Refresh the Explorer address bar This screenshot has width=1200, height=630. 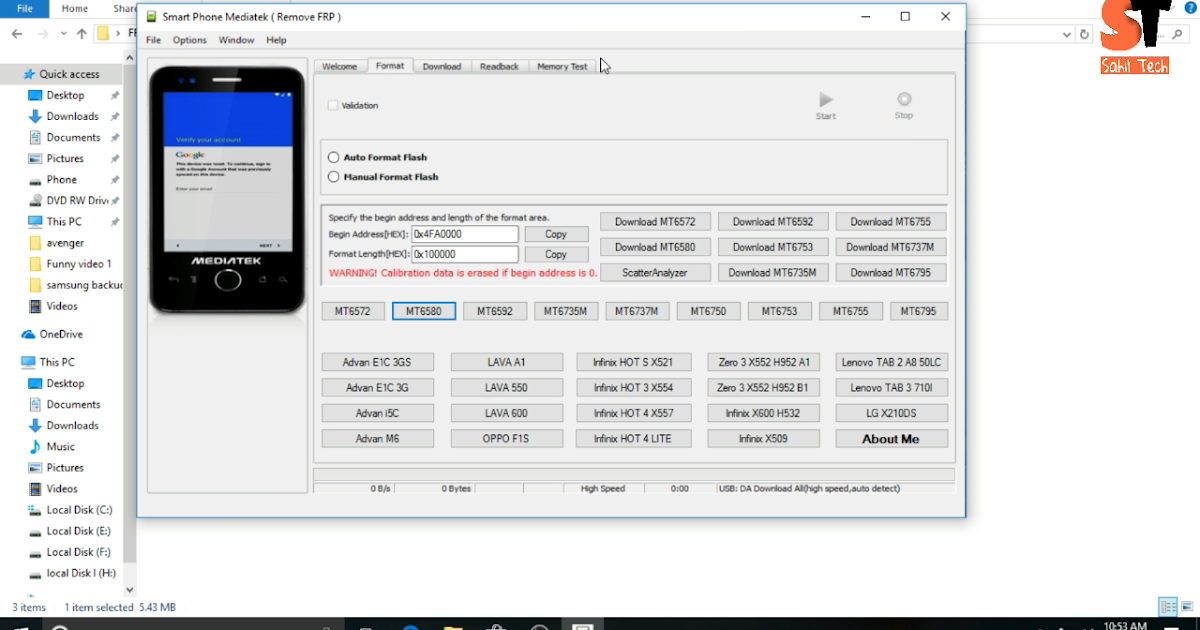pyautogui.click(x=1084, y=33)
